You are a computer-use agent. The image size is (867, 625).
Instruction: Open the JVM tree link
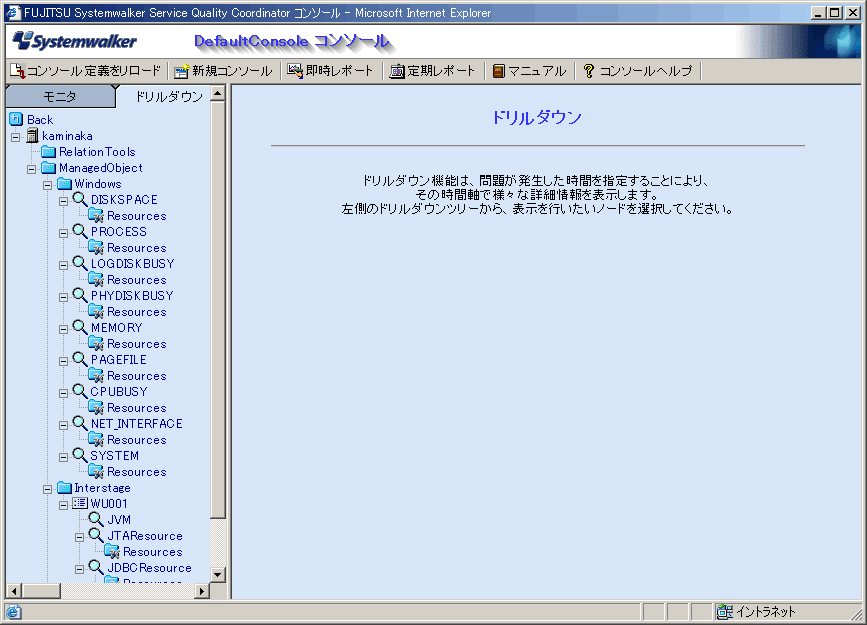pos(119,520)
